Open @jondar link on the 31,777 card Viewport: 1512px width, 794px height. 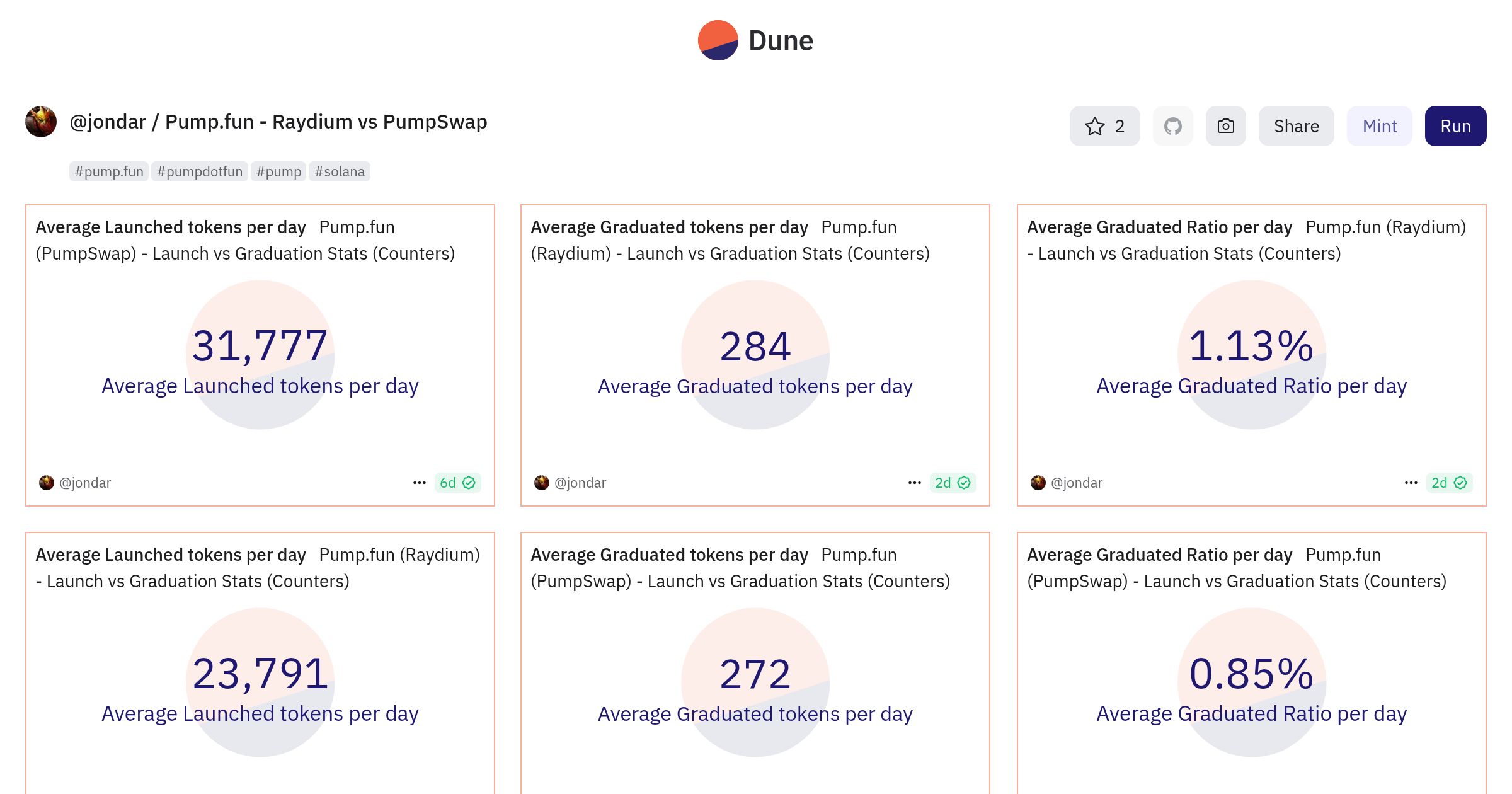(x=85, y=483)
